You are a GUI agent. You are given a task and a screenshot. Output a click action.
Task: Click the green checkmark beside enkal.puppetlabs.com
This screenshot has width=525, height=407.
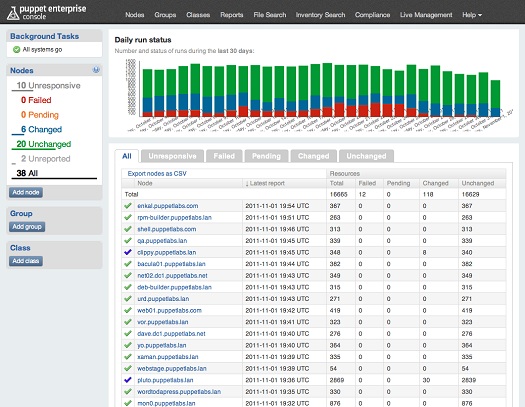point(128,206)
